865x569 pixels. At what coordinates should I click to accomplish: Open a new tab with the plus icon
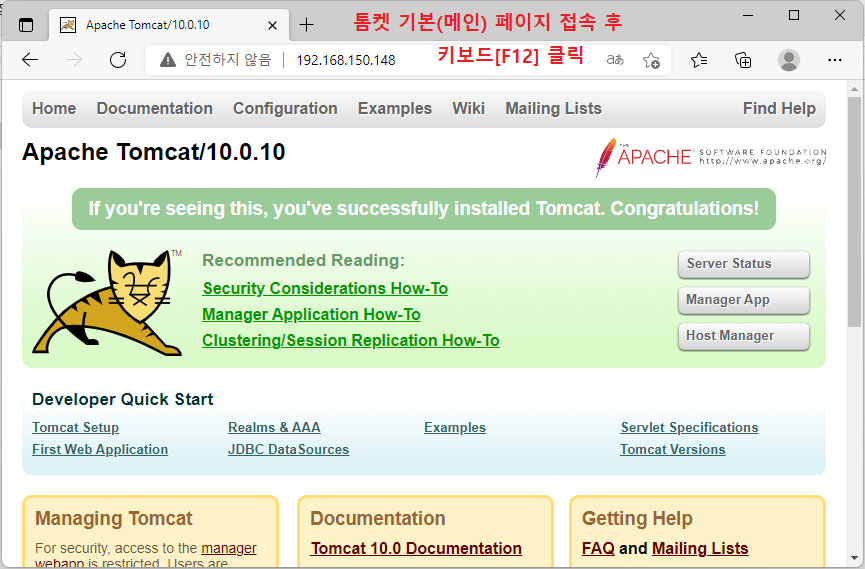[x=306, y=25]
